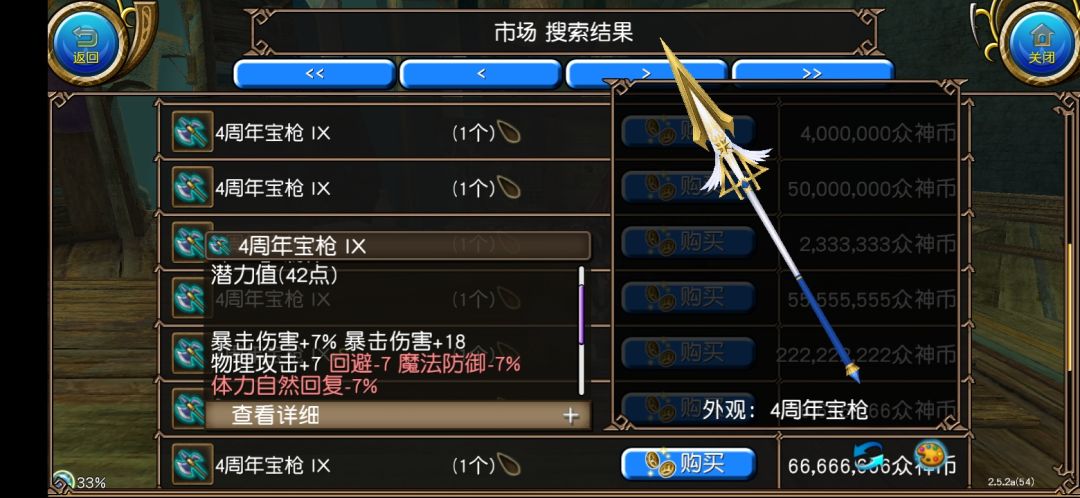Click the tooltip's purple scrollbar
Image resolution: width=1080 pixels, height=498 pixels.
click(x=581, y=315)
